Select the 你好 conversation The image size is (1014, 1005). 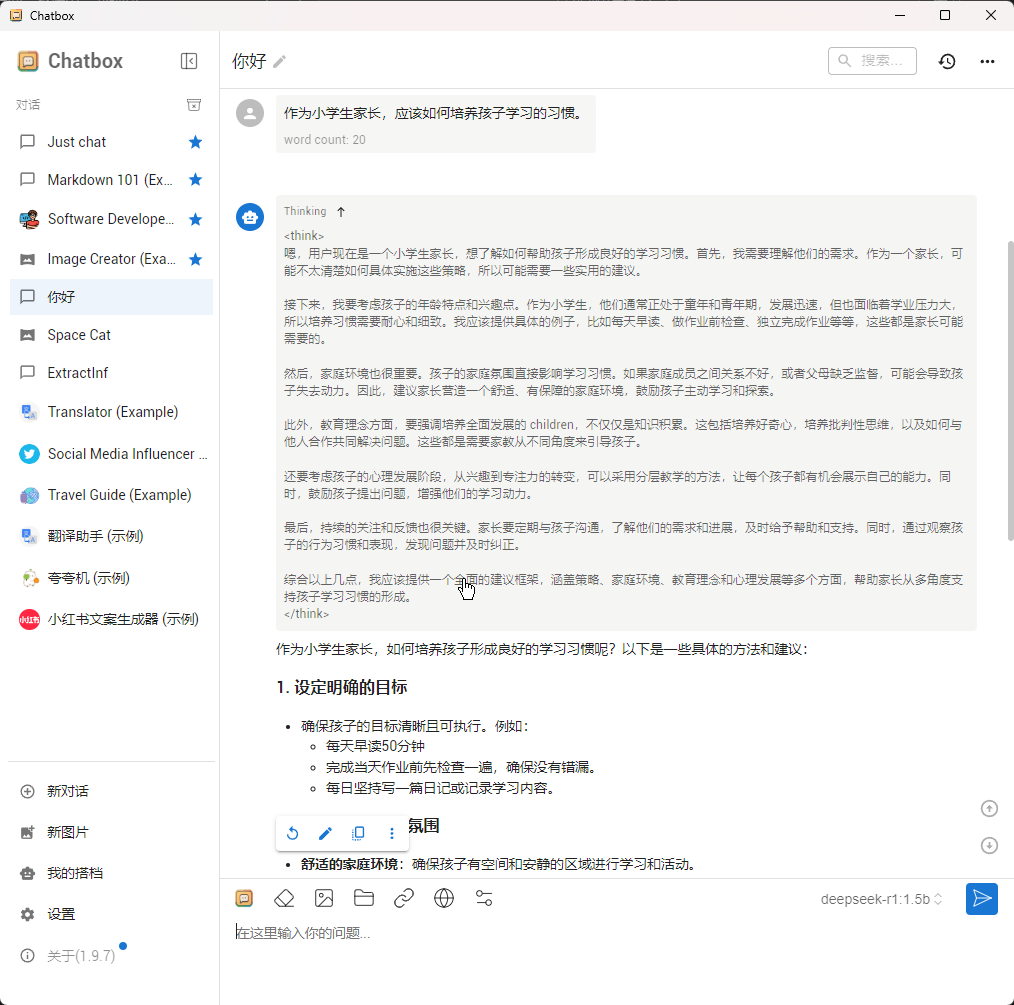coord(111,297)
